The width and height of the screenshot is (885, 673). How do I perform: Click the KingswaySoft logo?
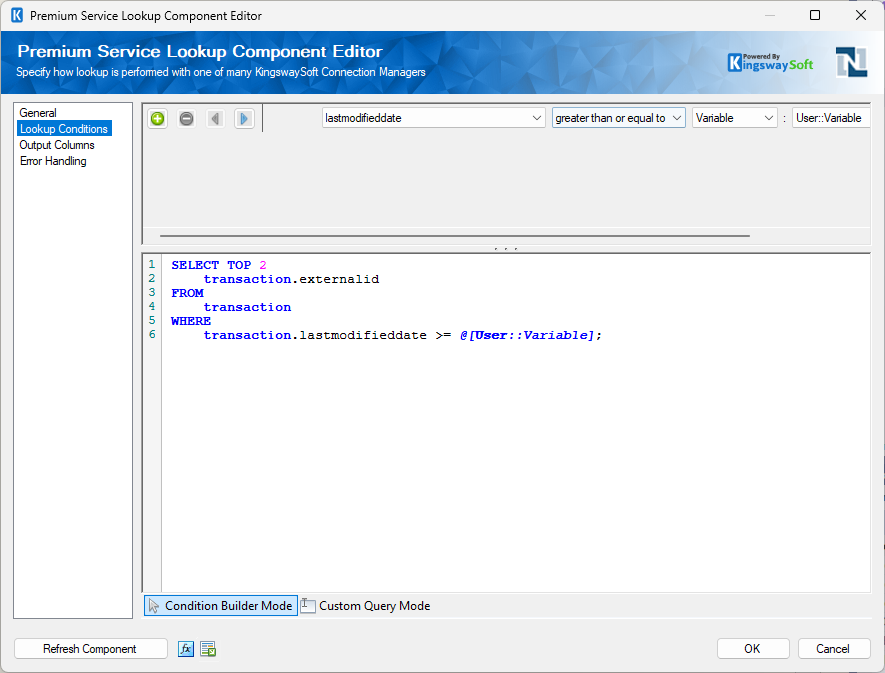point(770,62)
